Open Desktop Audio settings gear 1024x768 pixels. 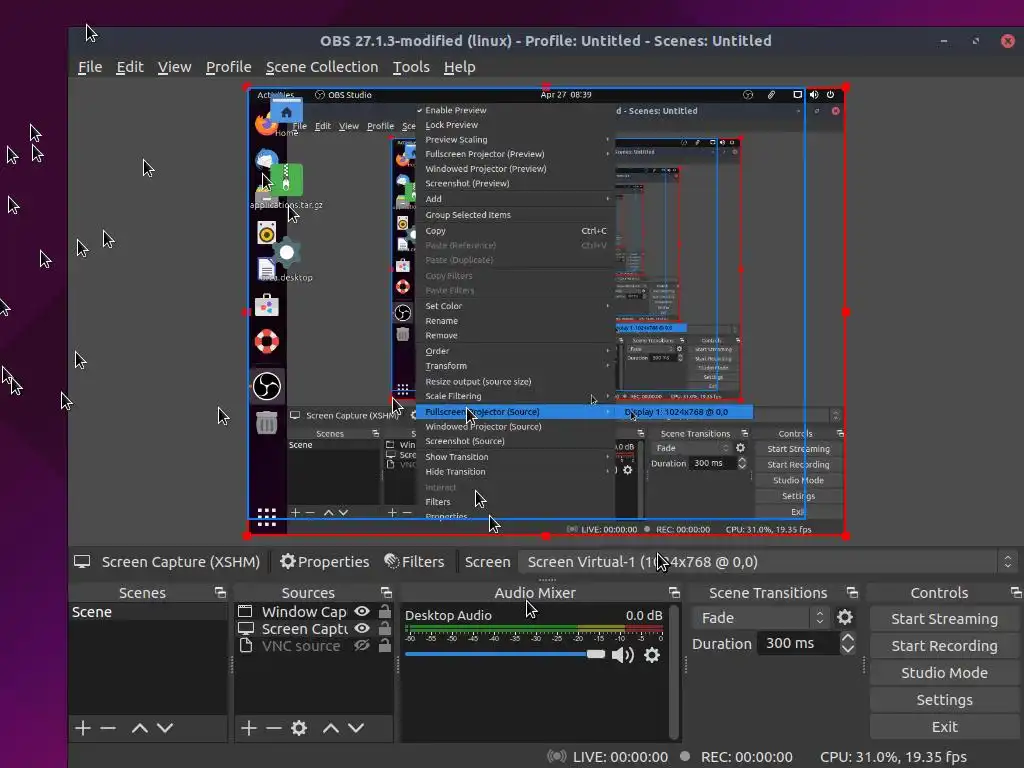point(652,654)
